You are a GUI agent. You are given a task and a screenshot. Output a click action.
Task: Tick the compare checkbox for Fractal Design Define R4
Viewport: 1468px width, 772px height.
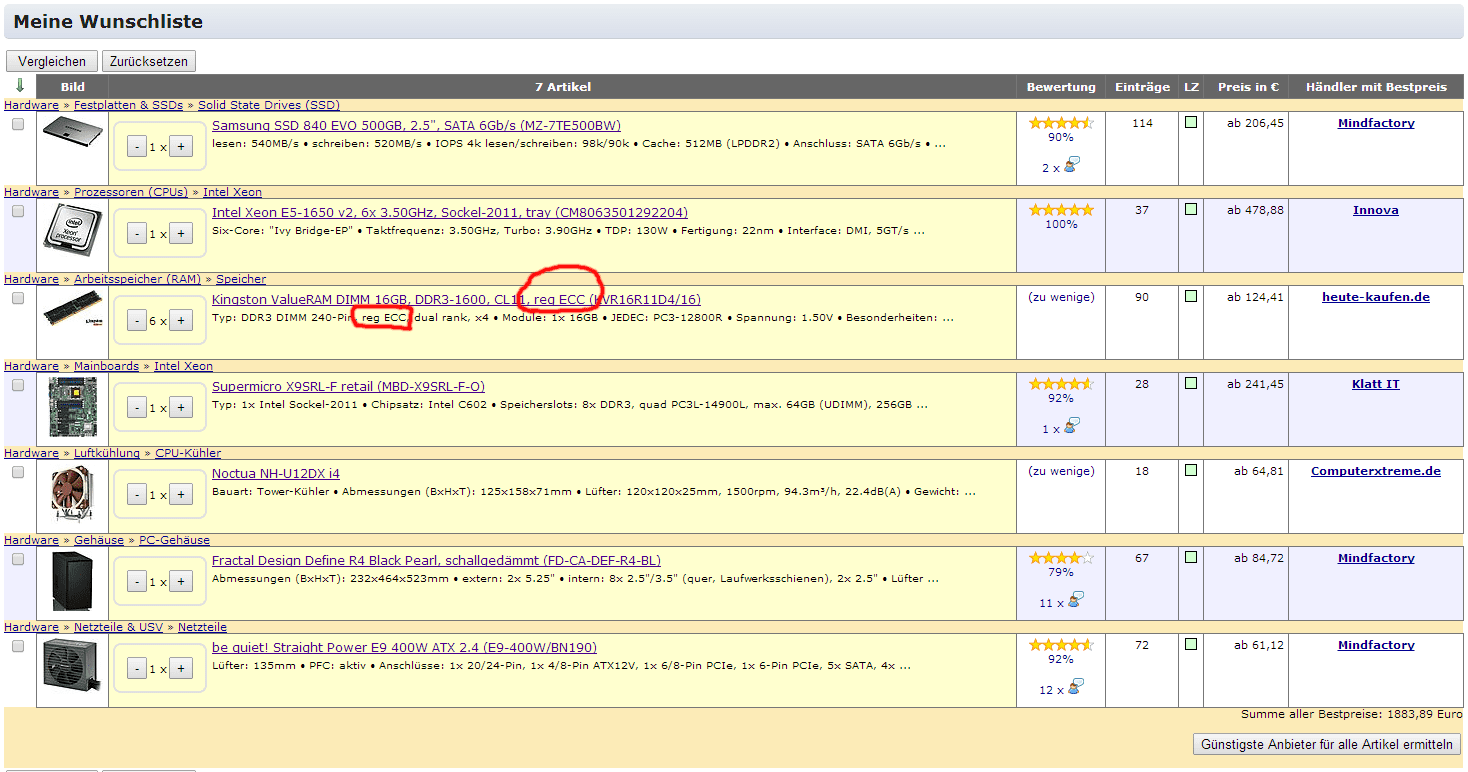tap(18, 559)
